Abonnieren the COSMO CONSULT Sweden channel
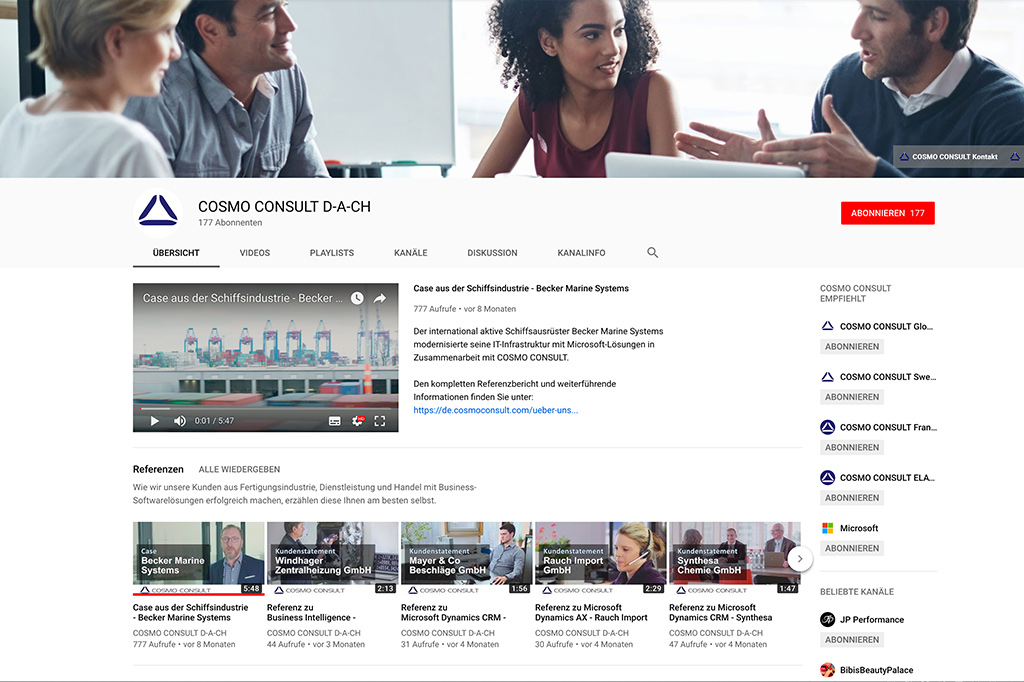 [851, 396]
